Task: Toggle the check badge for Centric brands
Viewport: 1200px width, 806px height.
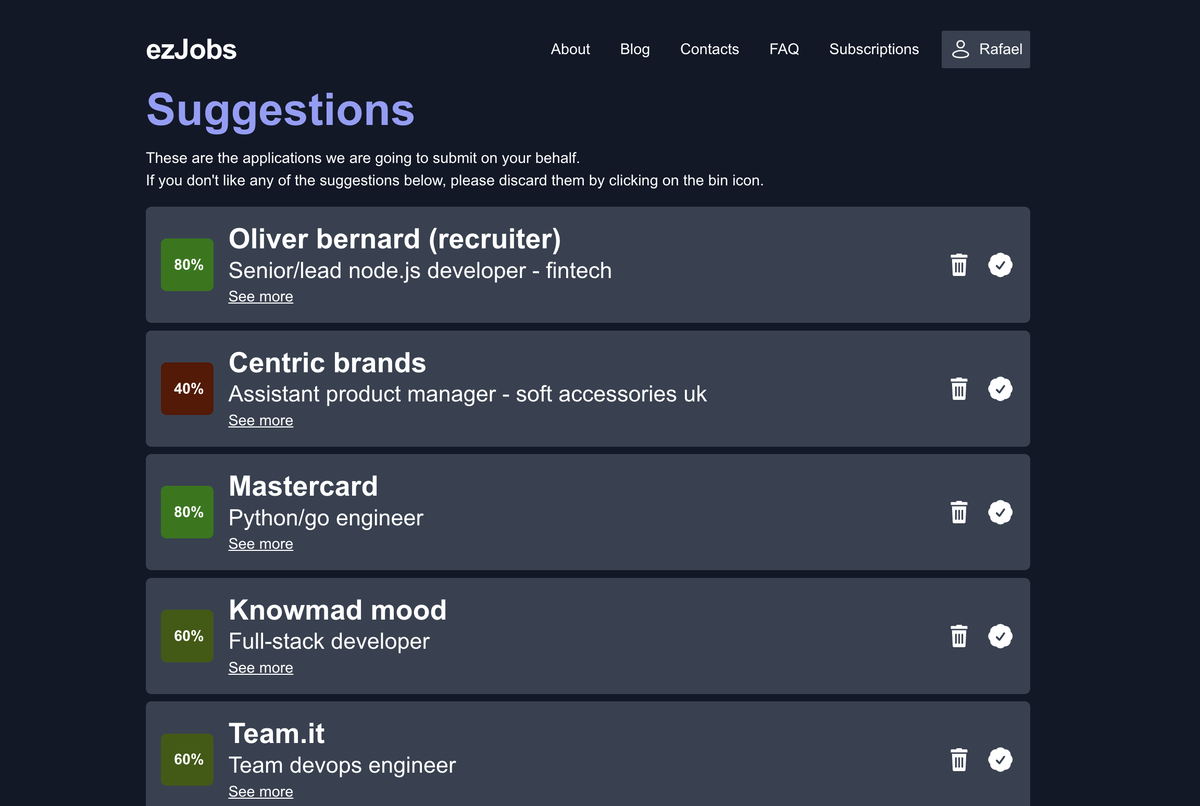Action: click(x=1000, y=389)
